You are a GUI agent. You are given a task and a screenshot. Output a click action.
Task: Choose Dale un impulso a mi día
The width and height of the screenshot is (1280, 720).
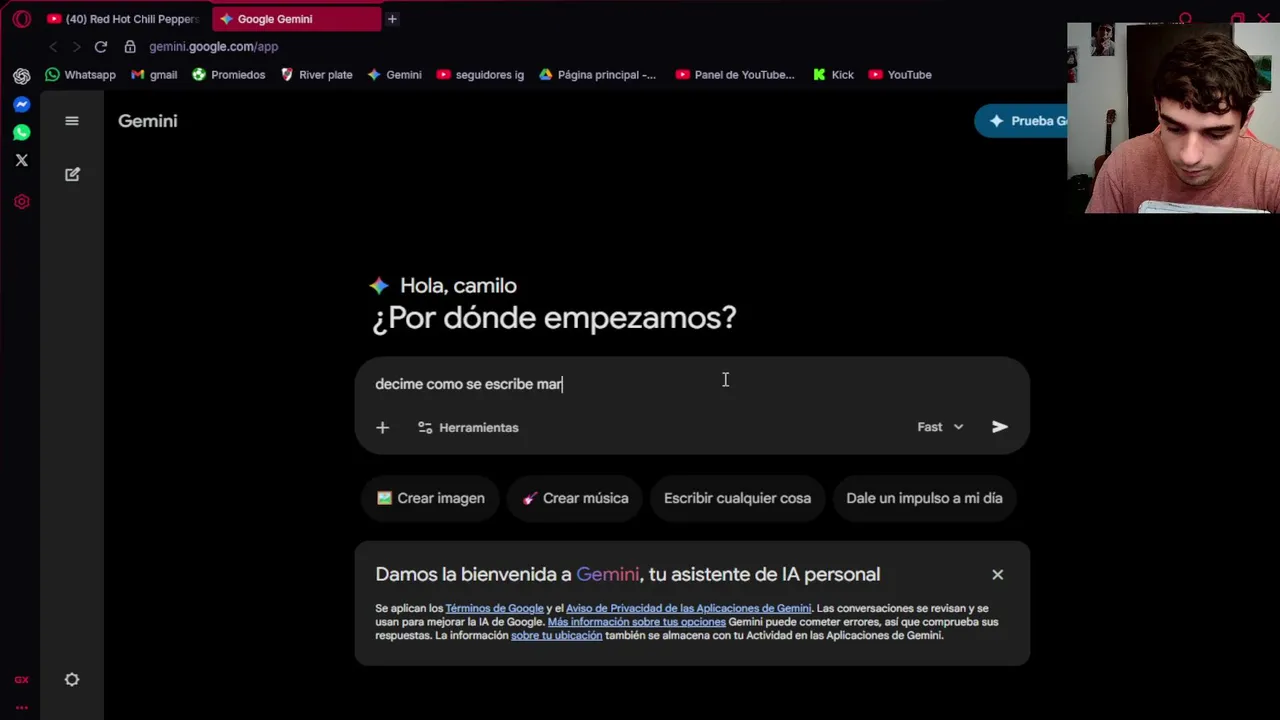click(924, 498)
